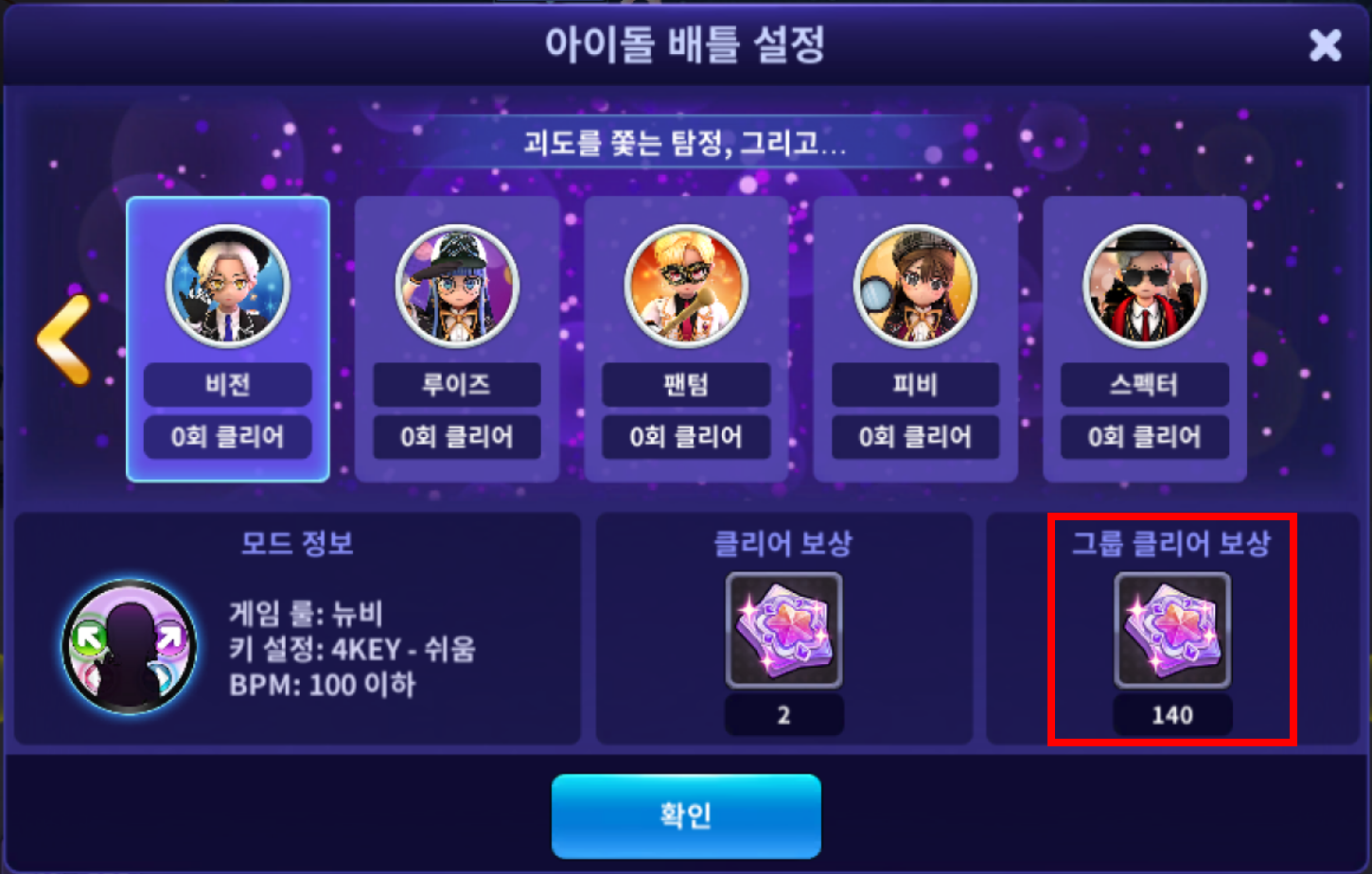Click the 루이즈 name label
Viewport: 1372px width, 874px height.
point(457,385)
